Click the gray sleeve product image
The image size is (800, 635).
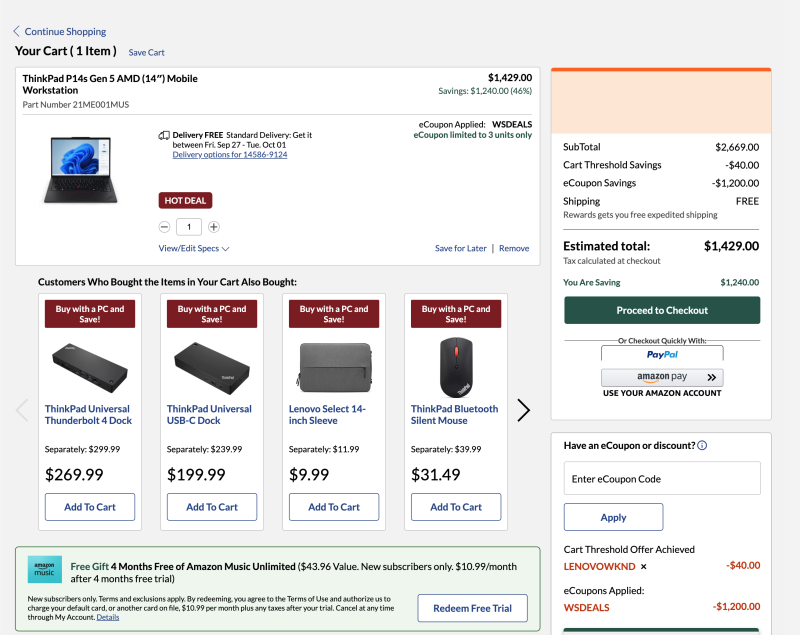(x=335, y=367)
